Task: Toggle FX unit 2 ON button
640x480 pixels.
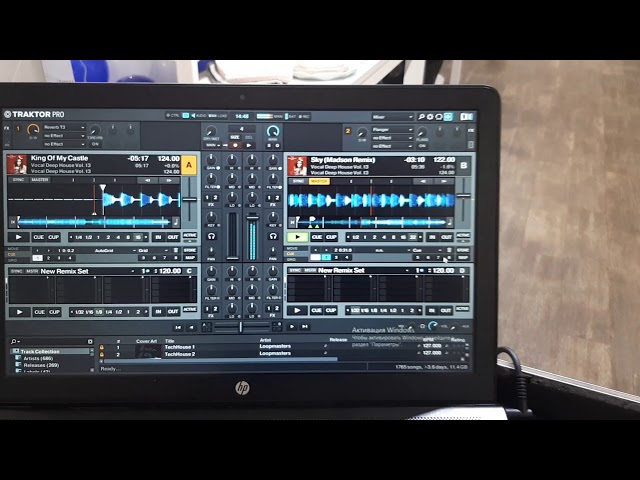Action: click(x=422, y=146)
